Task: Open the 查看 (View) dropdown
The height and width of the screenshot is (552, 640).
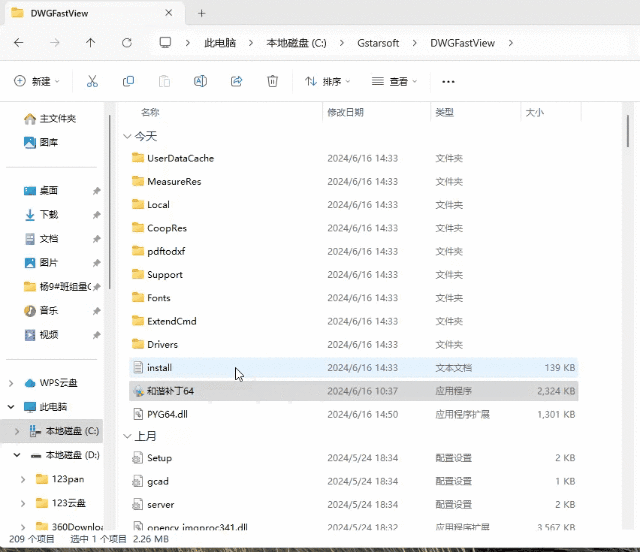Action: tap(394, 82)
